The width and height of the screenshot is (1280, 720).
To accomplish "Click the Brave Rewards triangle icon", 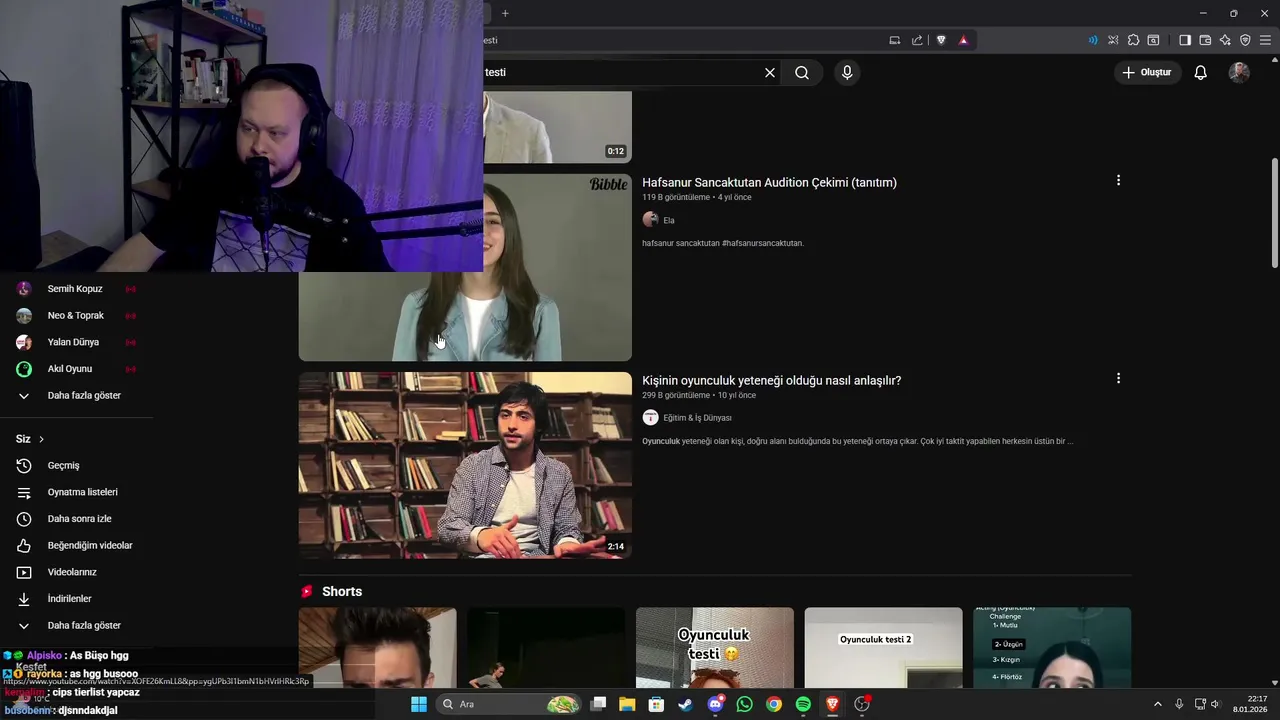I will click(964, 40).
